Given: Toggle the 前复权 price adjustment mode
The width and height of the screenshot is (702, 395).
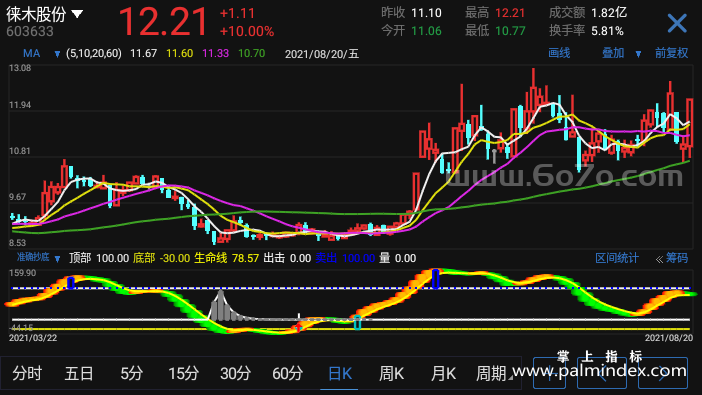Looking at the screenshot, I should point(671,53).
